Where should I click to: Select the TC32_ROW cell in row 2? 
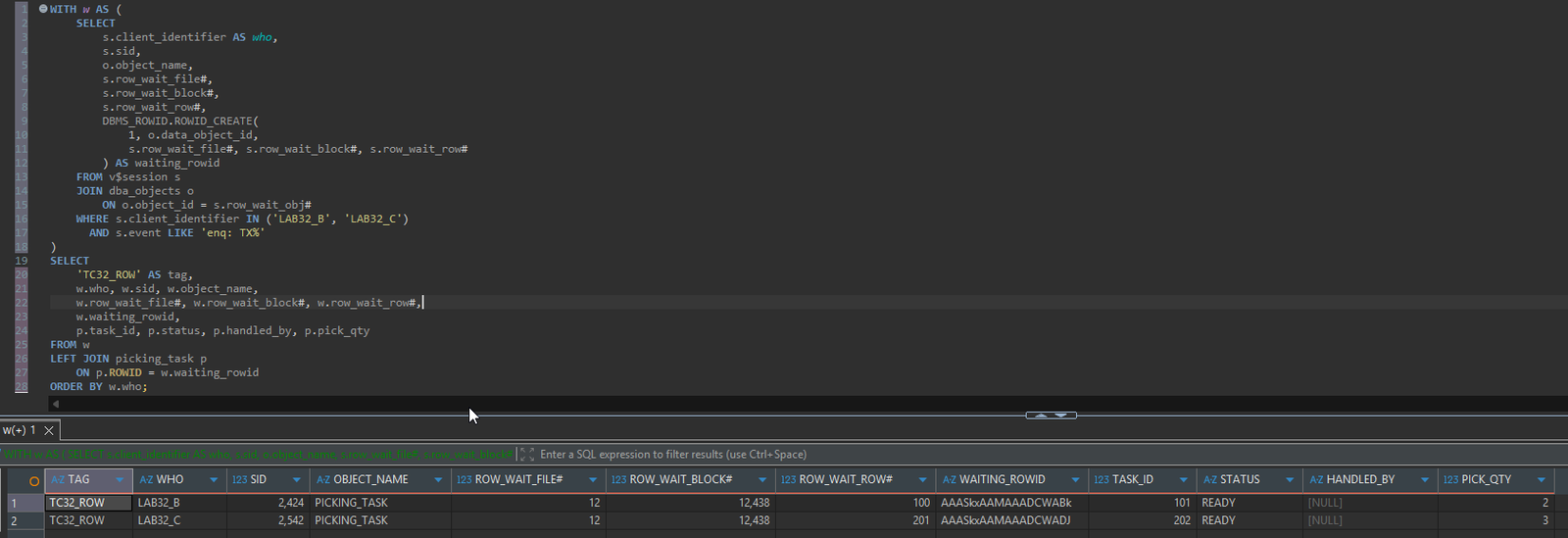(x=88, y=520)
